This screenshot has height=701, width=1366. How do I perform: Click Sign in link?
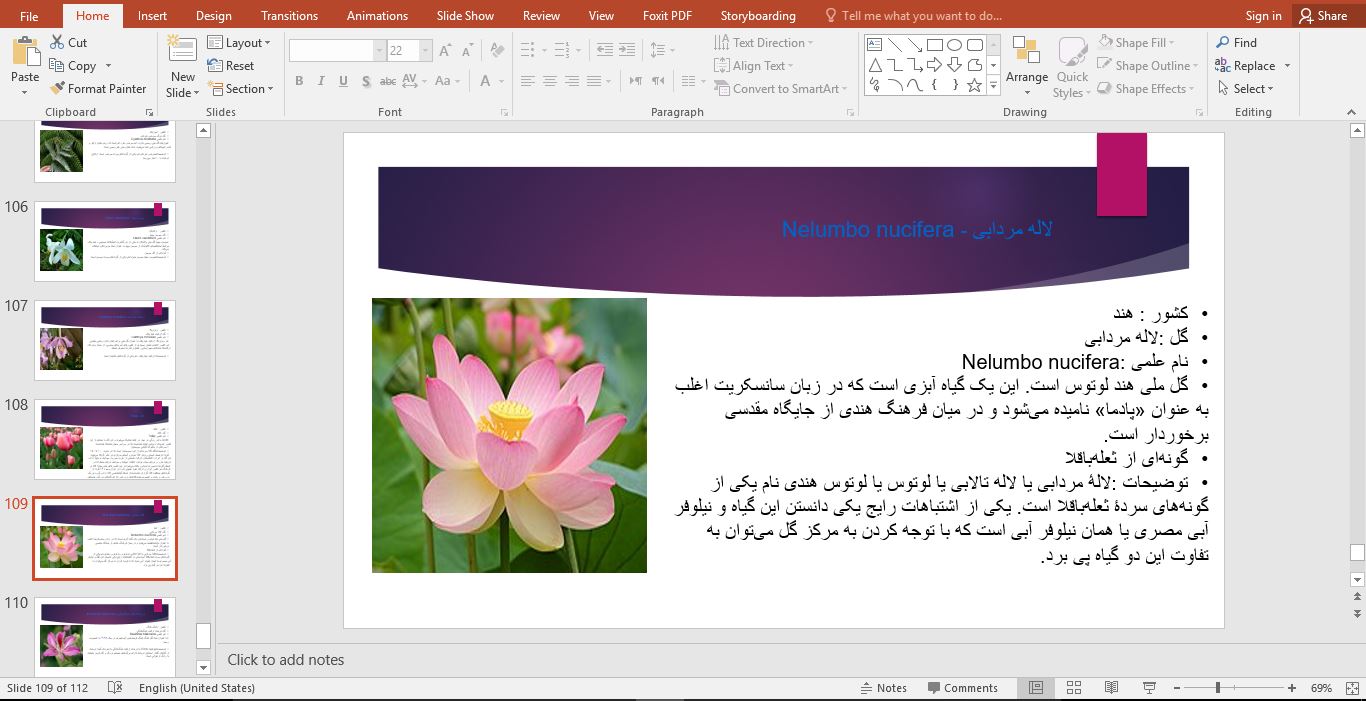(x=1263, y=16)
